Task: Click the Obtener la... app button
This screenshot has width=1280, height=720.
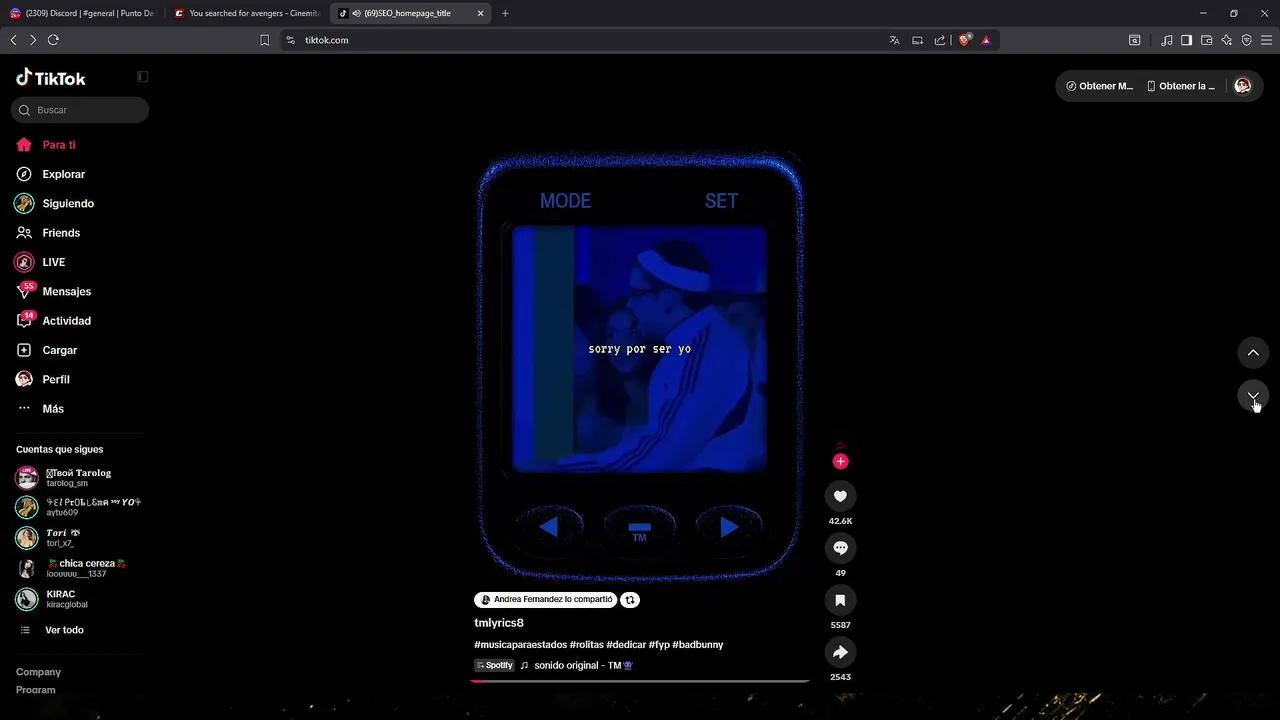Action: point(1181,86)
